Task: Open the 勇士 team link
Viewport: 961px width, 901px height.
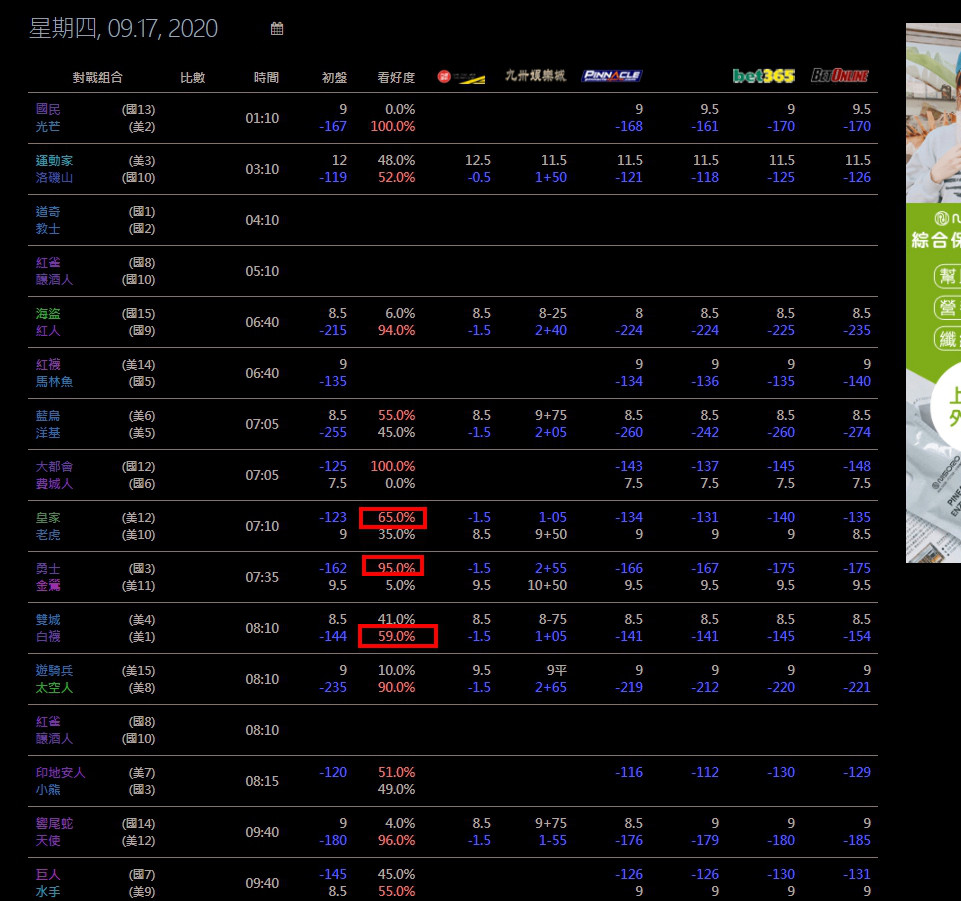Action: 48,568
